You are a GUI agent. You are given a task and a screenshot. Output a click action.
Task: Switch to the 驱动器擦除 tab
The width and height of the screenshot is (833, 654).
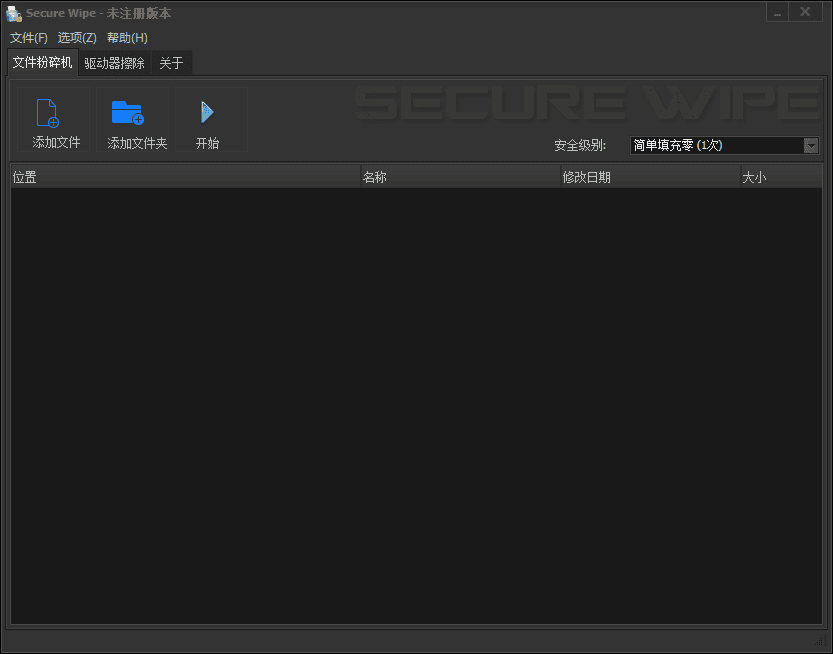tap(114, 62)
